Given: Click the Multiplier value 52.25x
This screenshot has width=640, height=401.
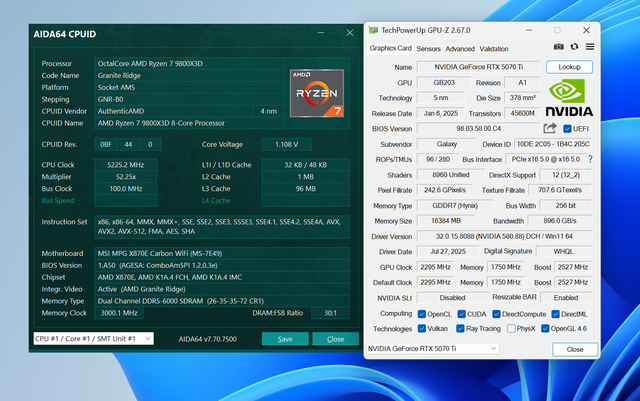Looking at the screenshot, I should tap(126, 177).
